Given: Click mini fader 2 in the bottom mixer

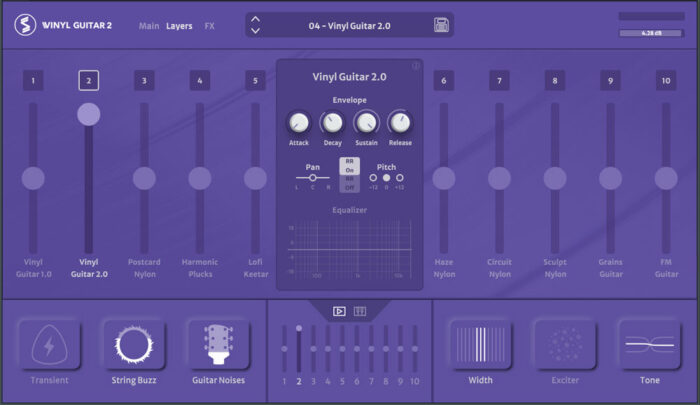Looking at the screenshot, I should (x=299, y=349).
